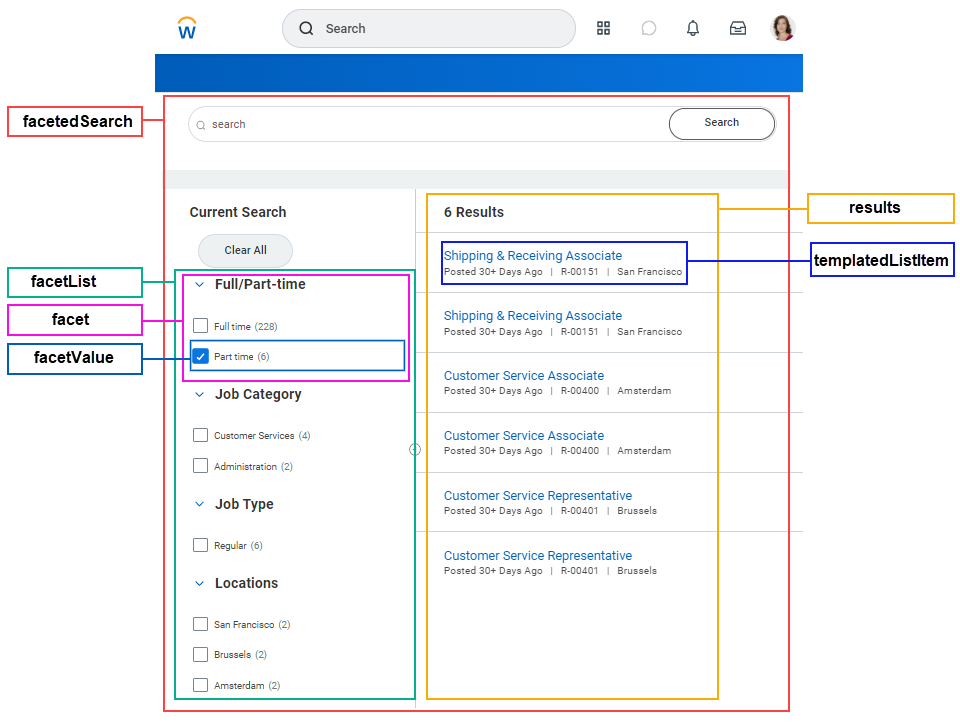The image size is (960, 723).
Task: Click the Search button in faceted search
Action: [722, 124]
